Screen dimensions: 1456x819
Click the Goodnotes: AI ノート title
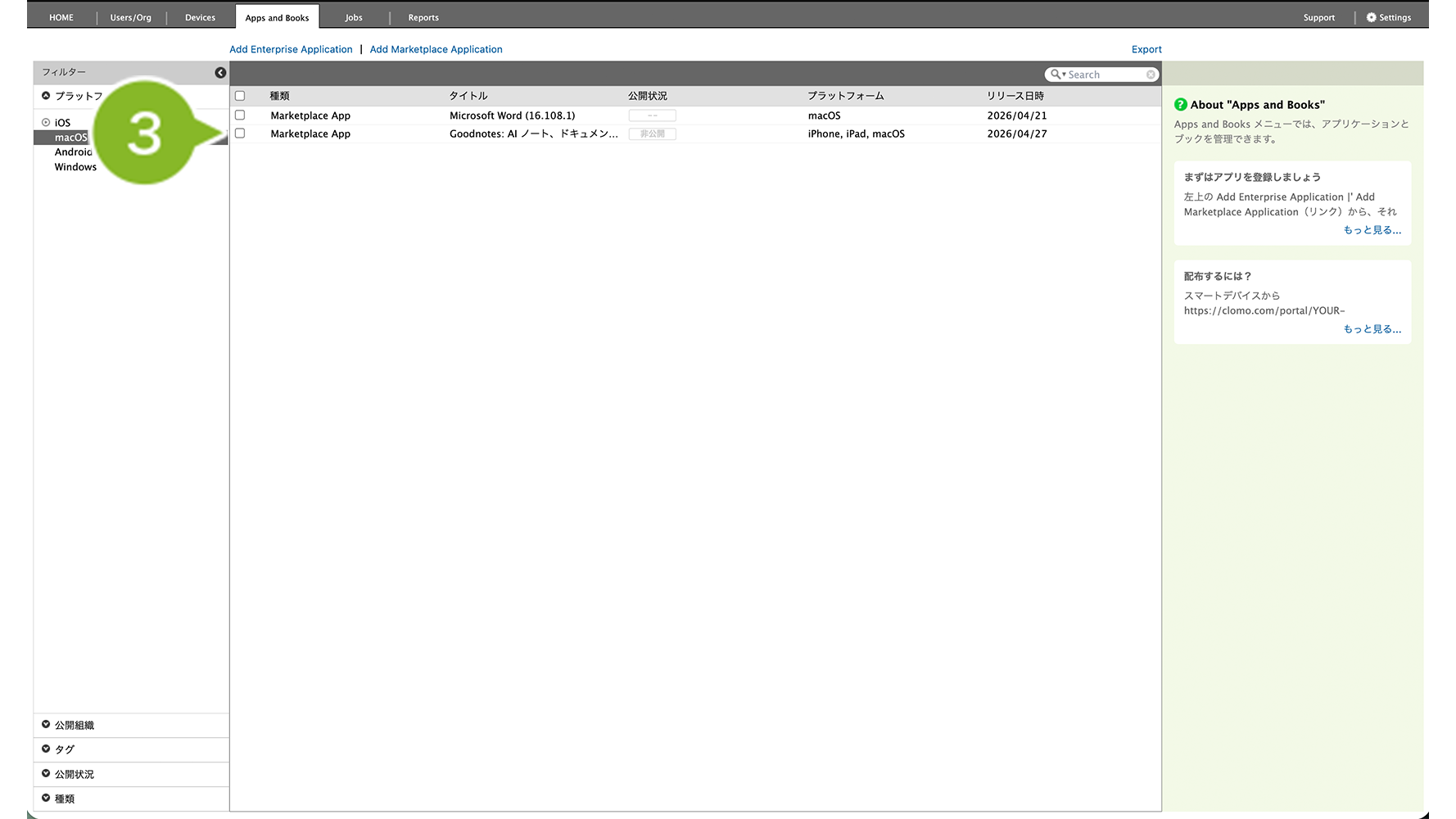pos(533,133)
